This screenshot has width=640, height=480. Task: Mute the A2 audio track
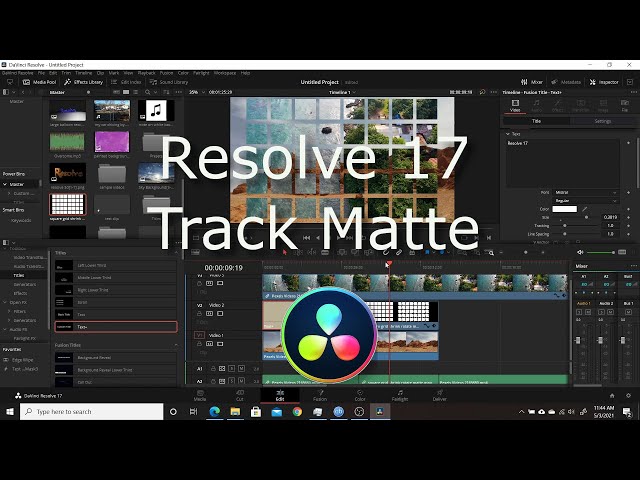point(241,381)
